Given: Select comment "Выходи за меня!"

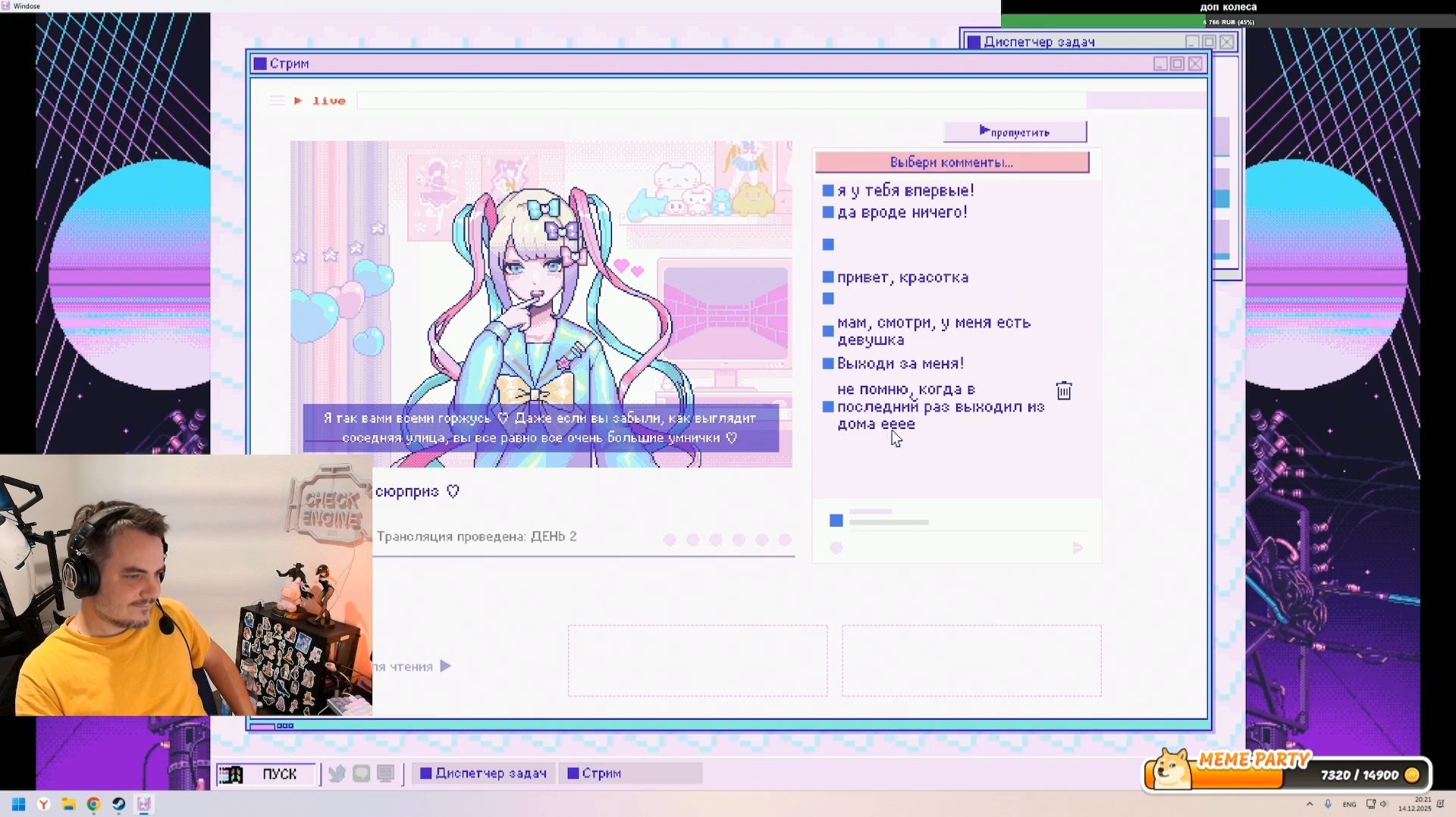Looking at the screenshot, I should (893, 364).
